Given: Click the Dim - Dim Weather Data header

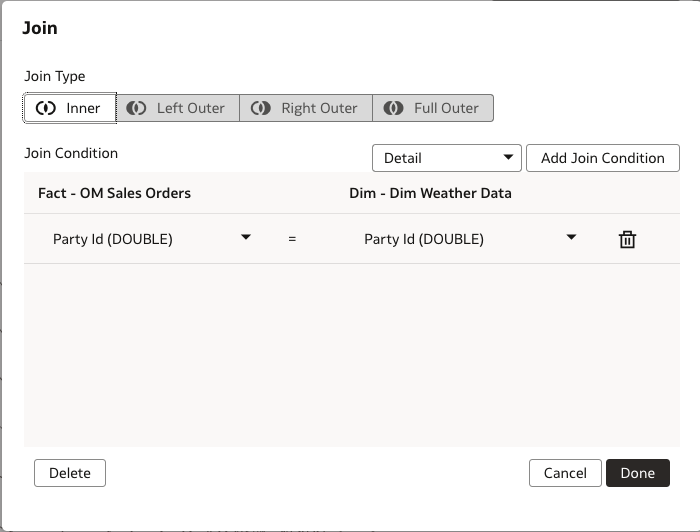Looking at the screenshot, I should pyautogui.click(x=430, y=193).
